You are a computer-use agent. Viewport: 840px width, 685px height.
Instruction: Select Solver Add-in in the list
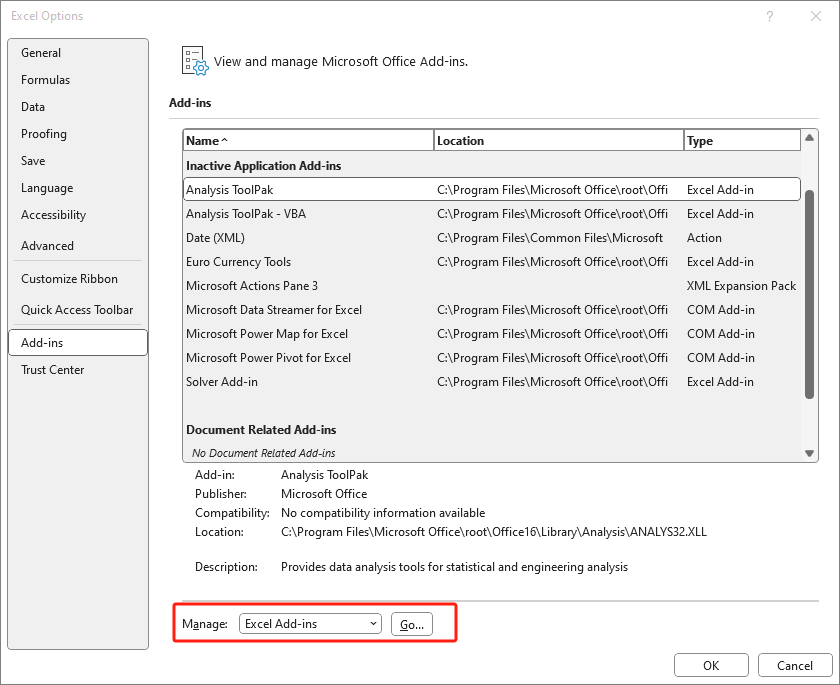(x=222, y=382)
